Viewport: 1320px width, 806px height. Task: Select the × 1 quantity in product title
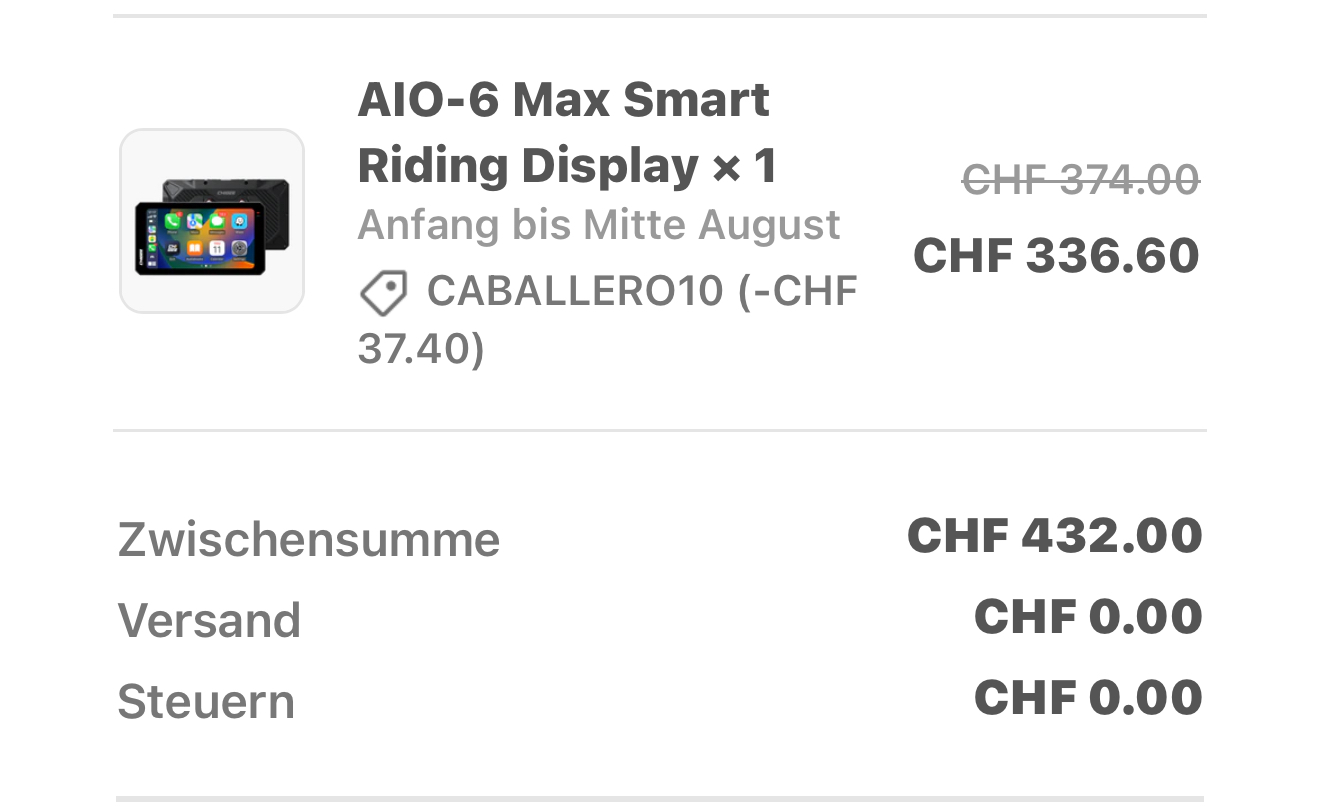click(x=744, y=166)
